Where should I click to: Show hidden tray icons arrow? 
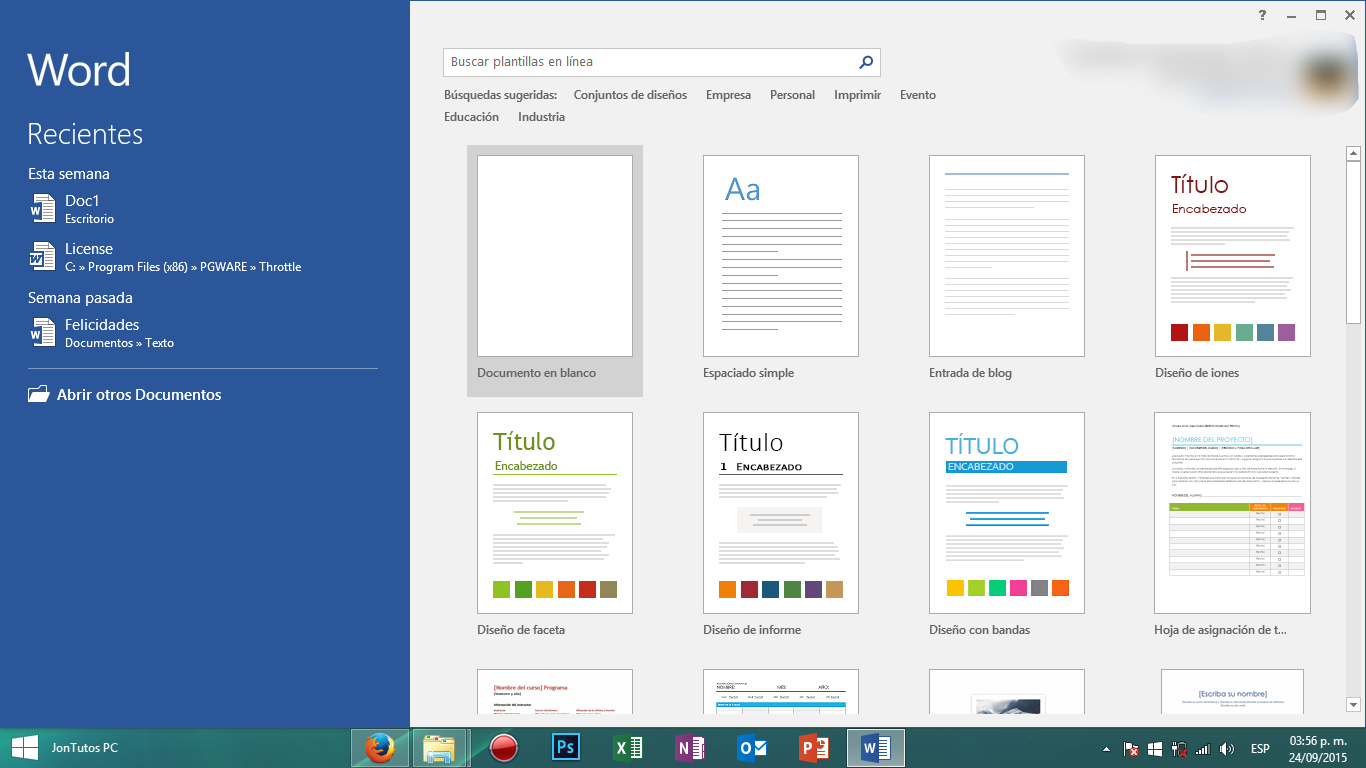click(x=1106, y=748)
